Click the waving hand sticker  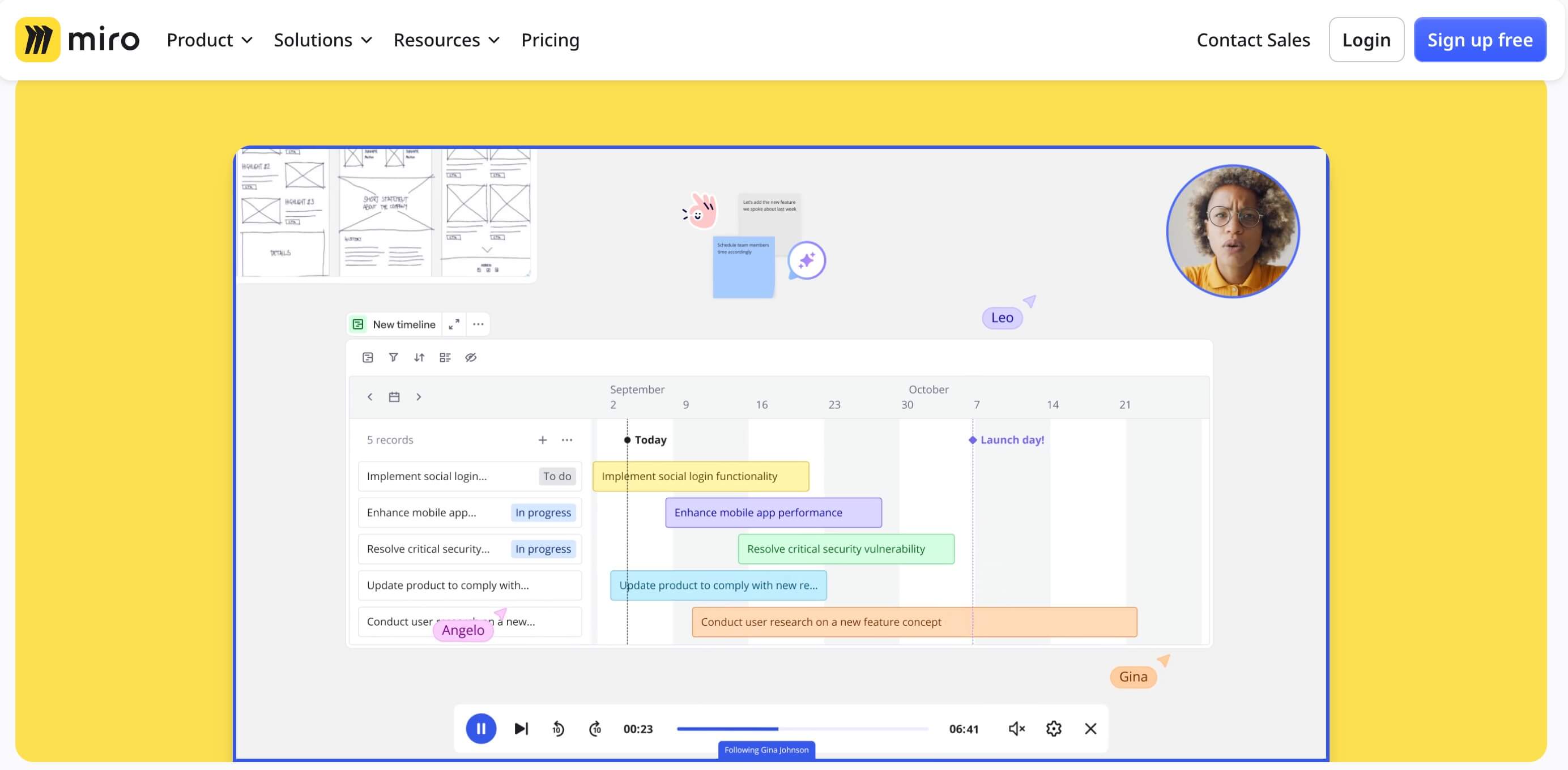tap(700, 211)
